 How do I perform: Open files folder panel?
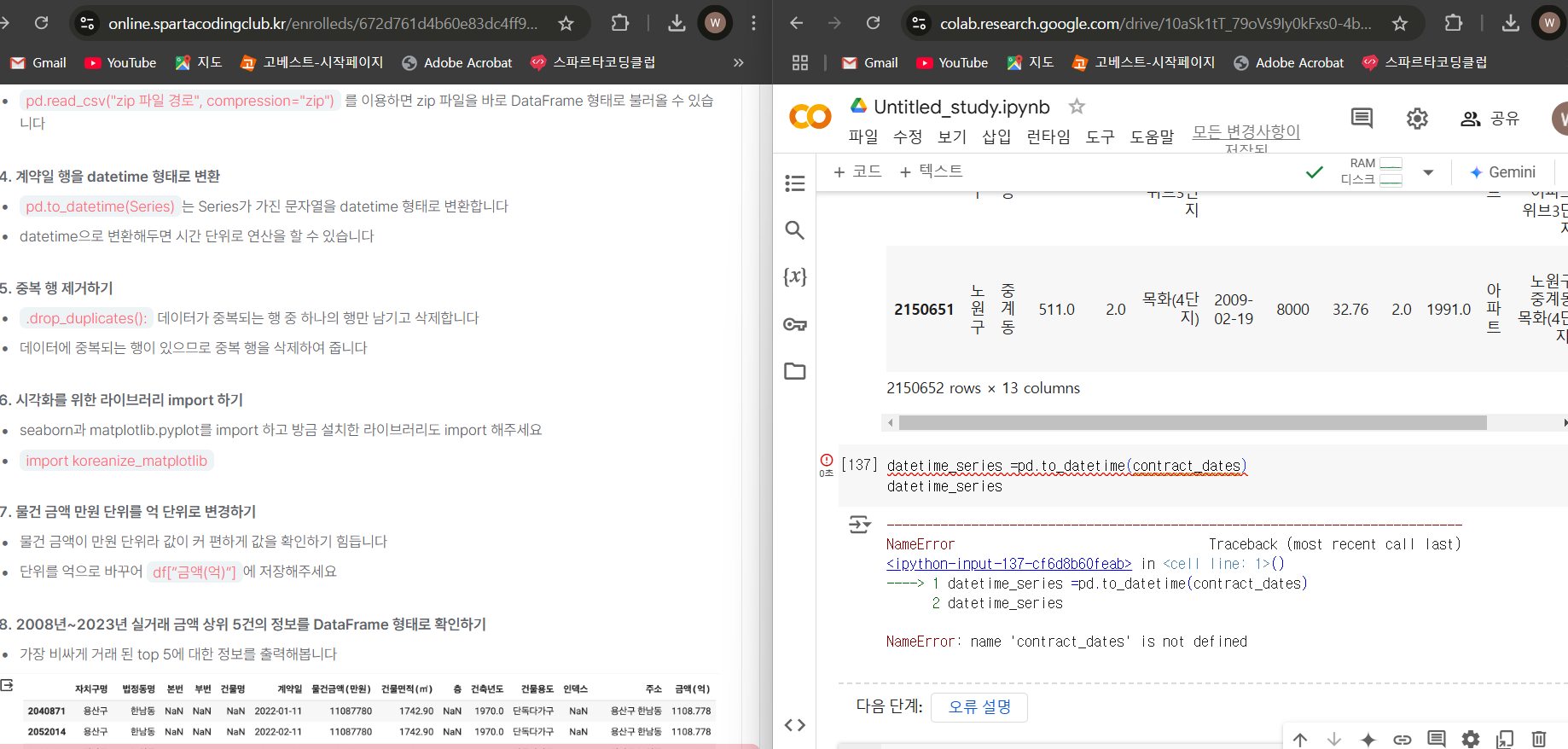click(795, 371)
